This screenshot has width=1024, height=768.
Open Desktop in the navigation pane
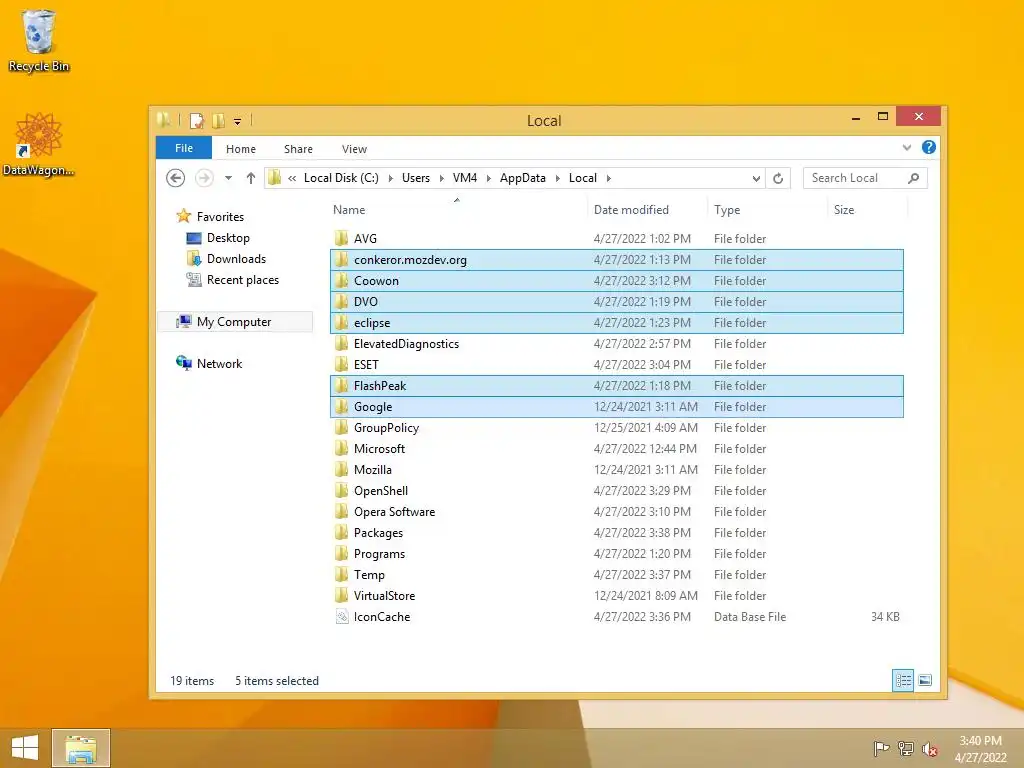(x=228, y=238)
